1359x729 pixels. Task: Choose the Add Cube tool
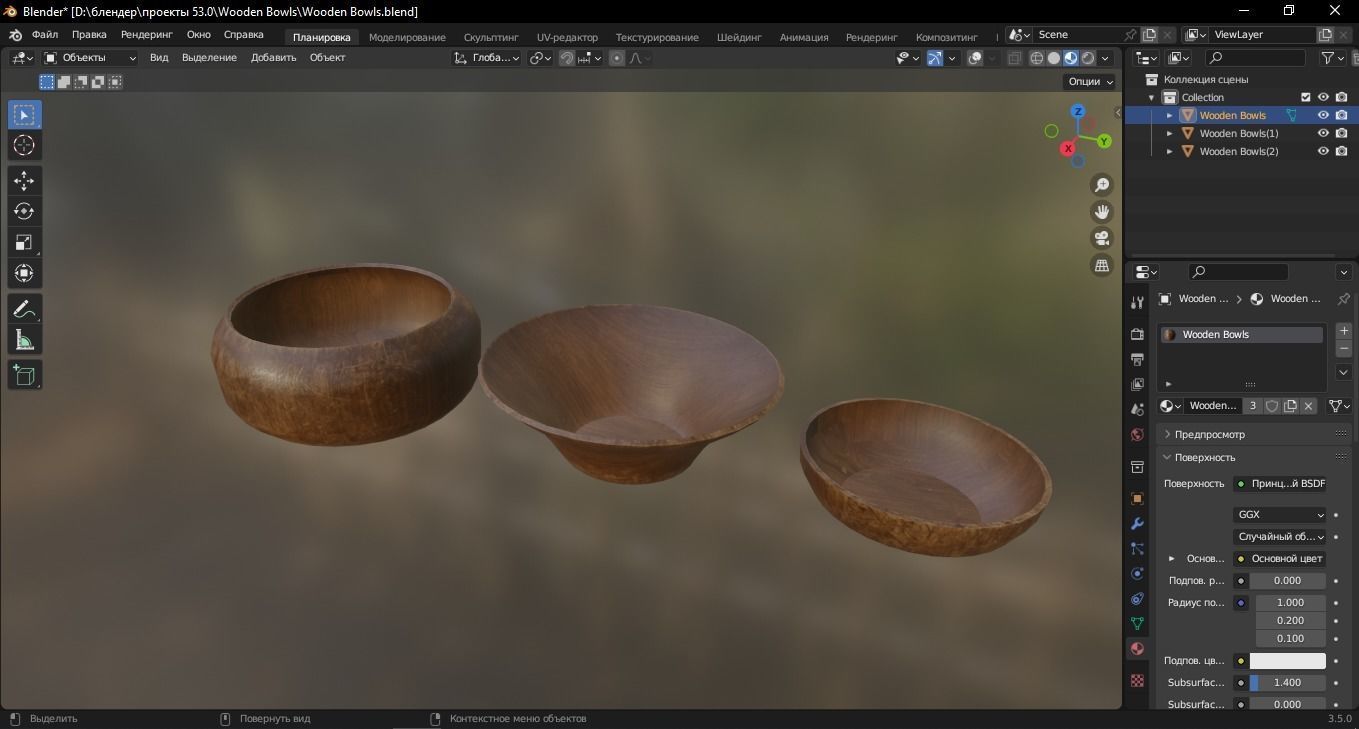(x=24, y=375)
